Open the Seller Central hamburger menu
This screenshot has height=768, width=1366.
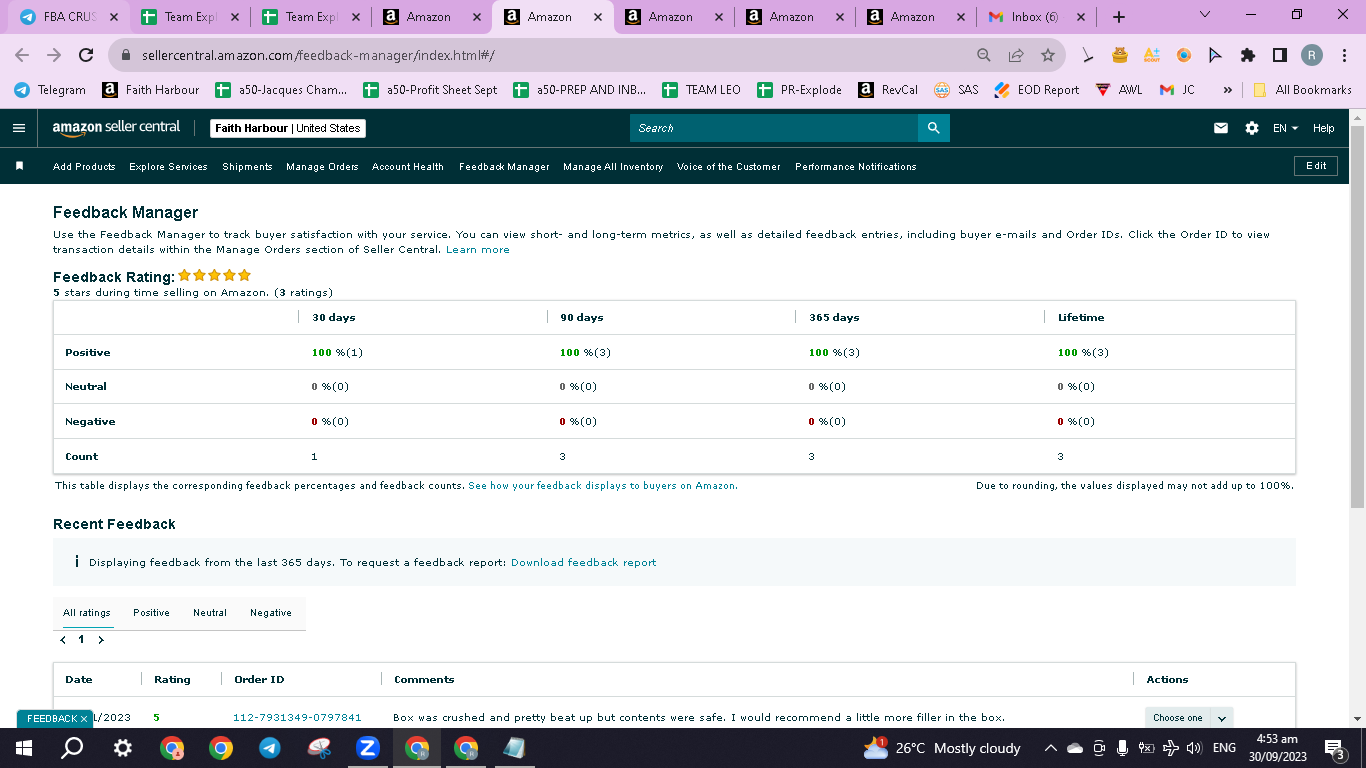[19, 128]
